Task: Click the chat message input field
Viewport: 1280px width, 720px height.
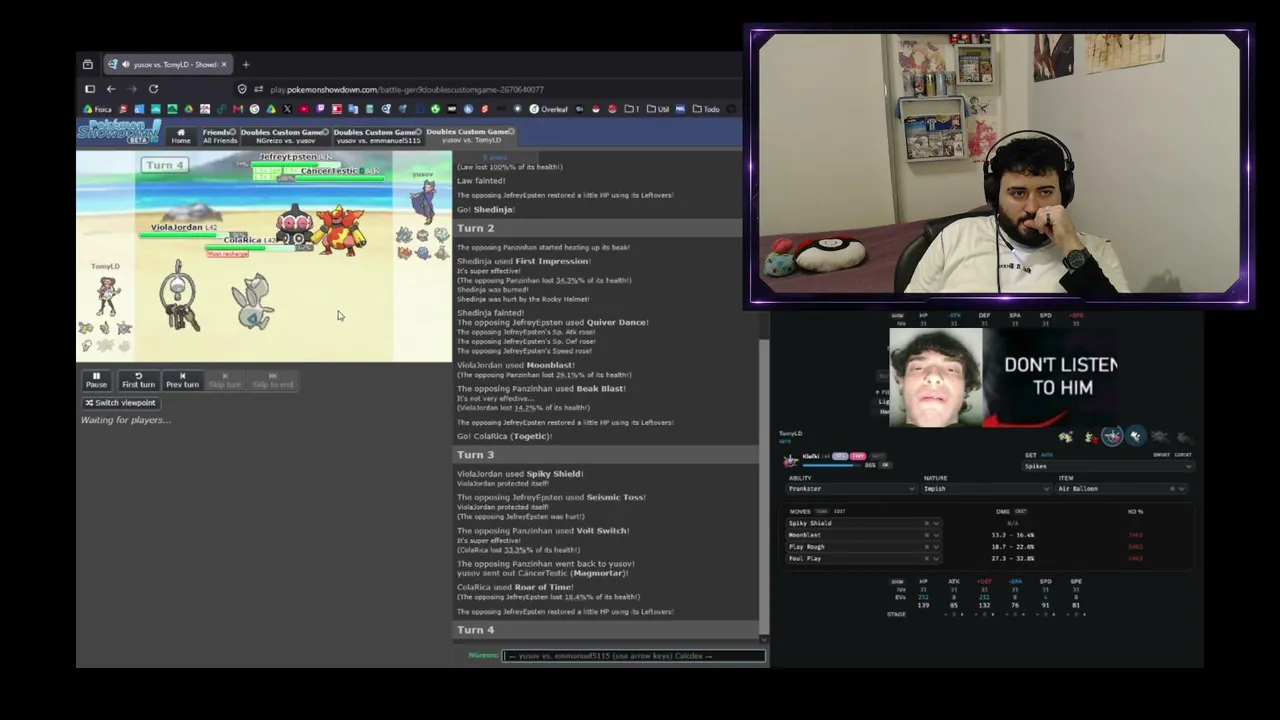Action: coord(634,656)
